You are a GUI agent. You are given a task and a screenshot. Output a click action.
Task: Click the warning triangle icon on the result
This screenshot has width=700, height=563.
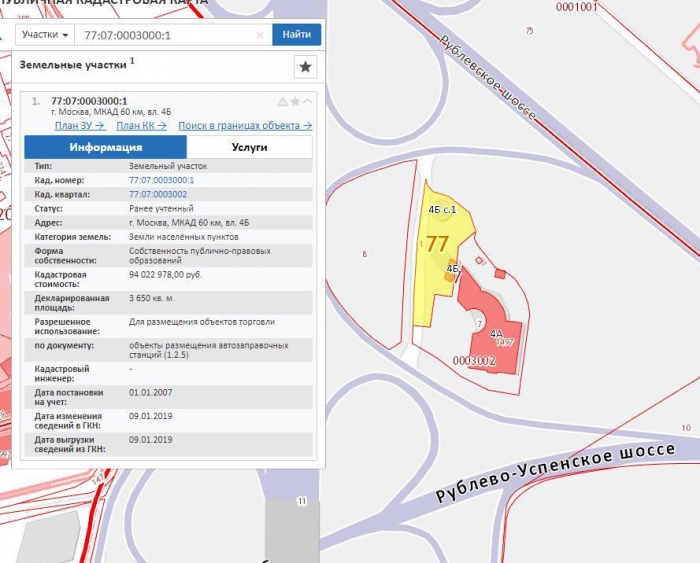(282, 102)
